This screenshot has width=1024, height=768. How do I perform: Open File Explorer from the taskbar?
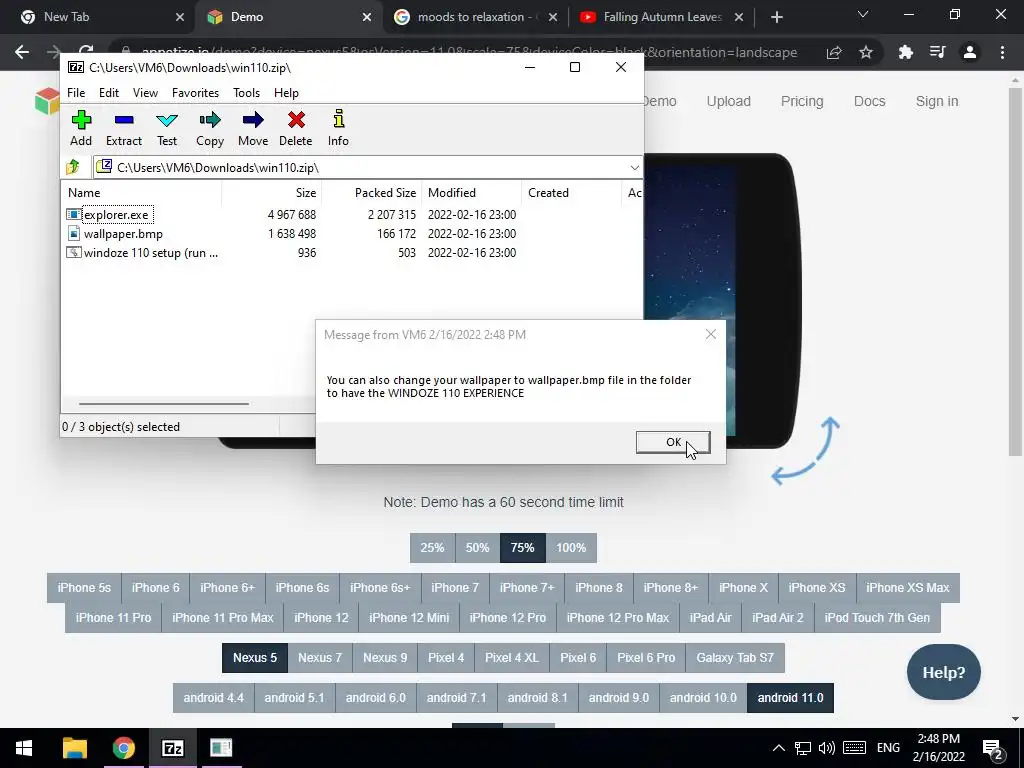[x=74, y=748]
